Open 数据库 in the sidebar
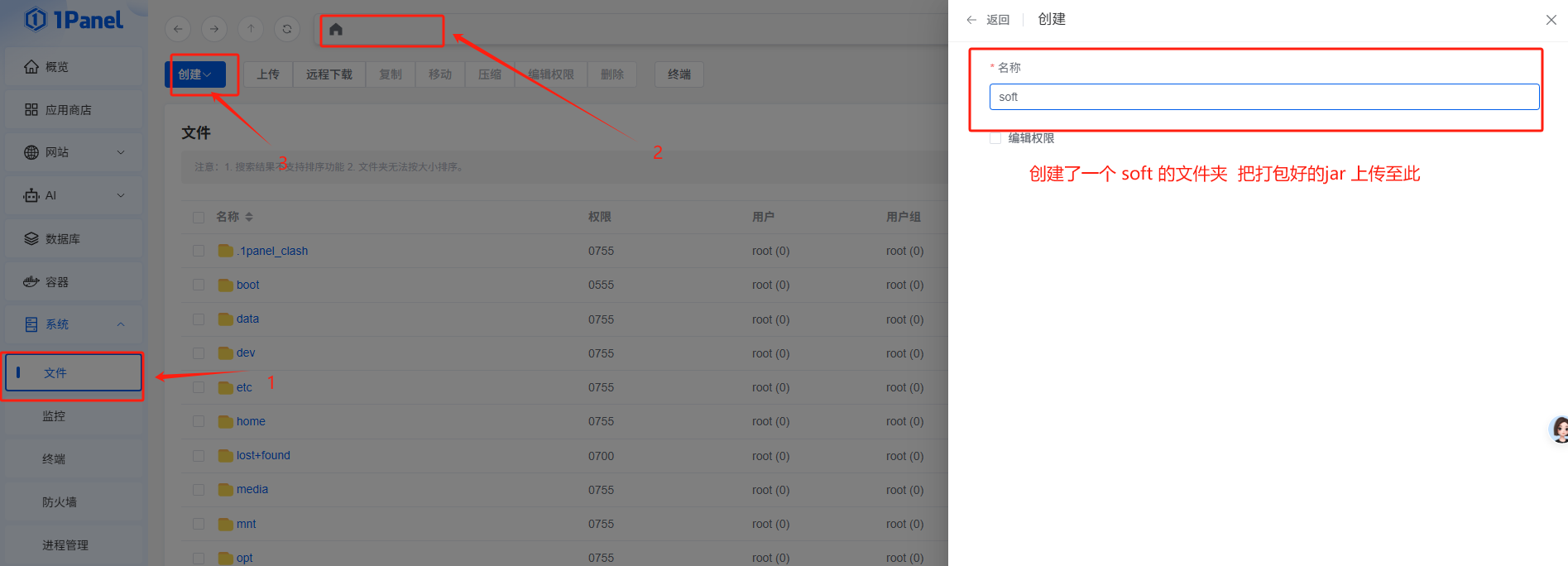1568x566 pixels. pos(74,238)
